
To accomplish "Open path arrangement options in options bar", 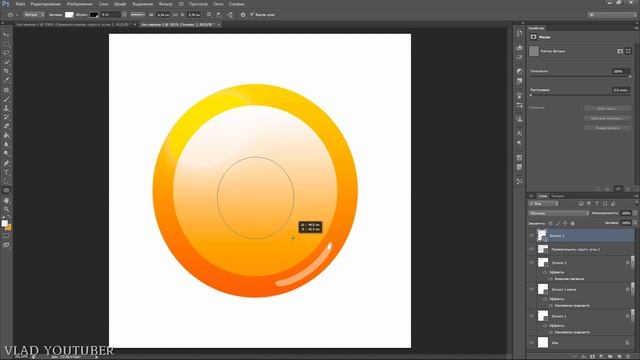I will (230, 15).
